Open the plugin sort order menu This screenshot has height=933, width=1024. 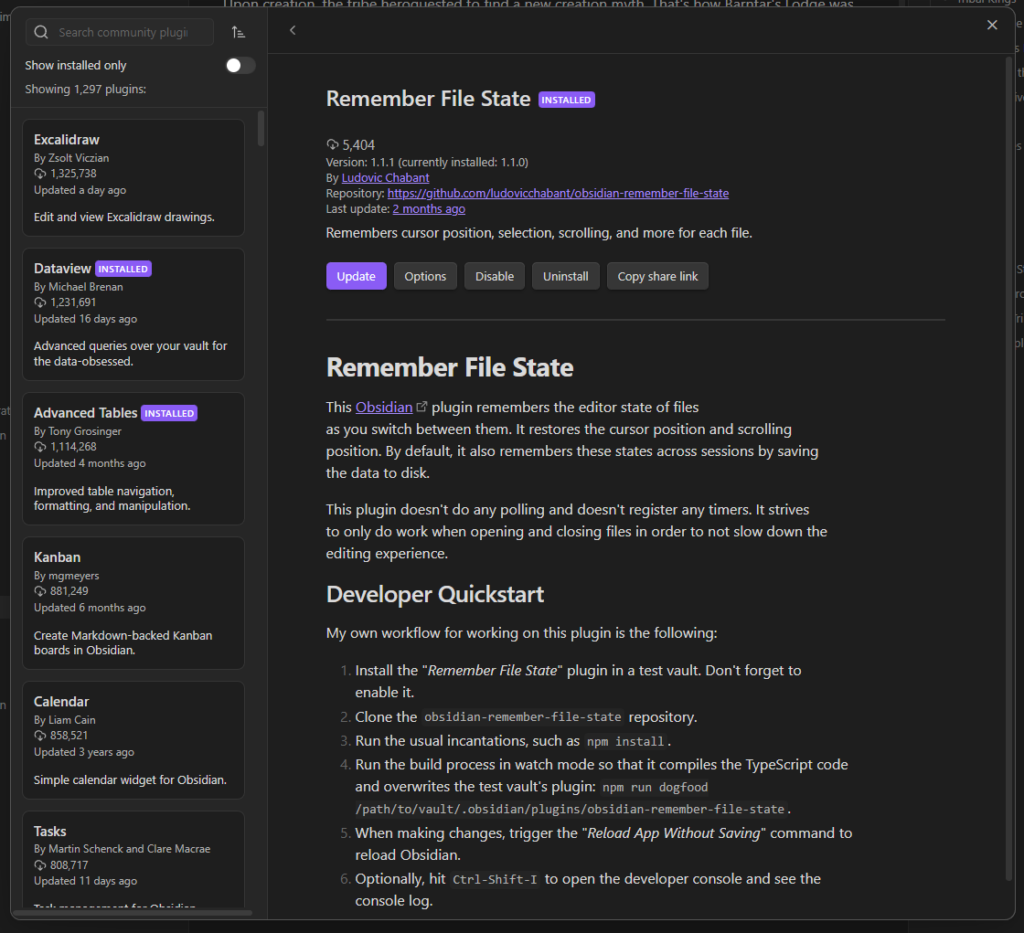(x=238, y=32)
